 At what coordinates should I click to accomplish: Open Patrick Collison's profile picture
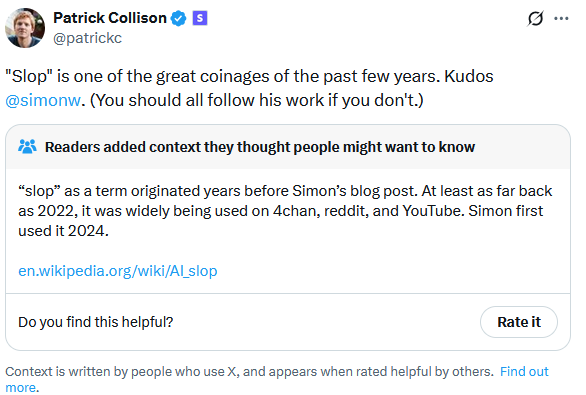coord(25,28)
